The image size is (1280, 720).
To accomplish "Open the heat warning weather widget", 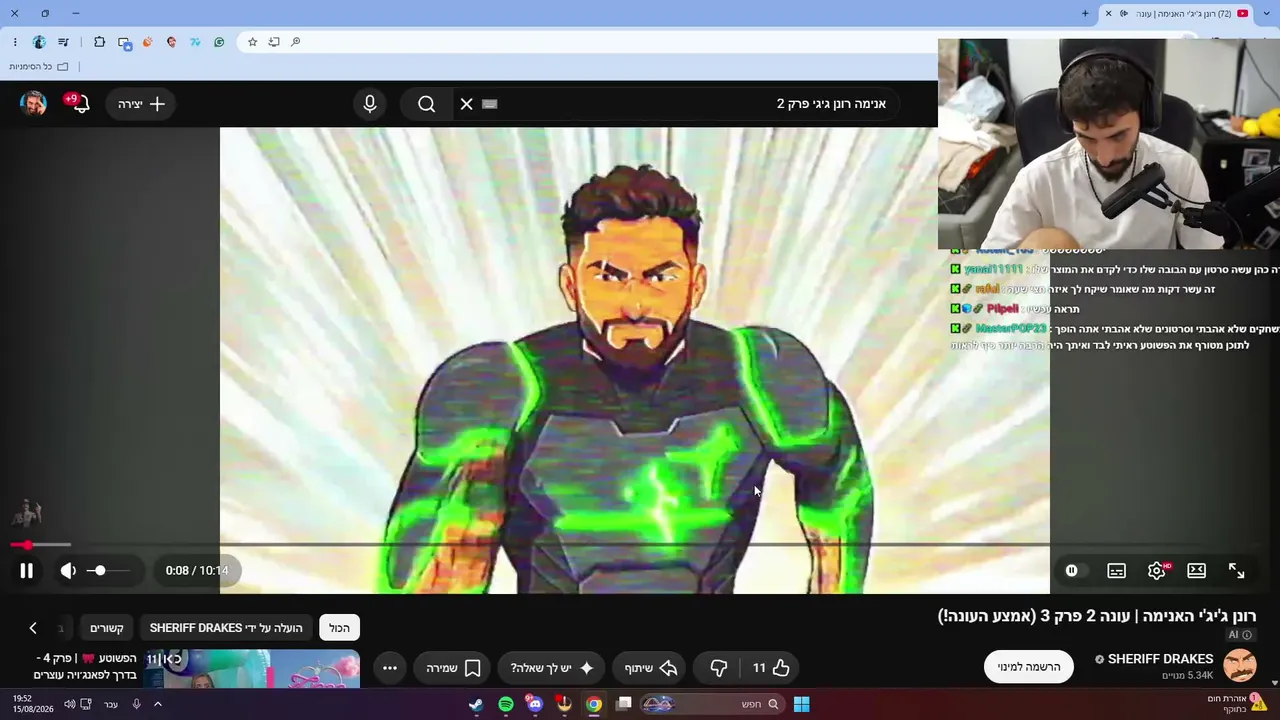I will 1237,704.
